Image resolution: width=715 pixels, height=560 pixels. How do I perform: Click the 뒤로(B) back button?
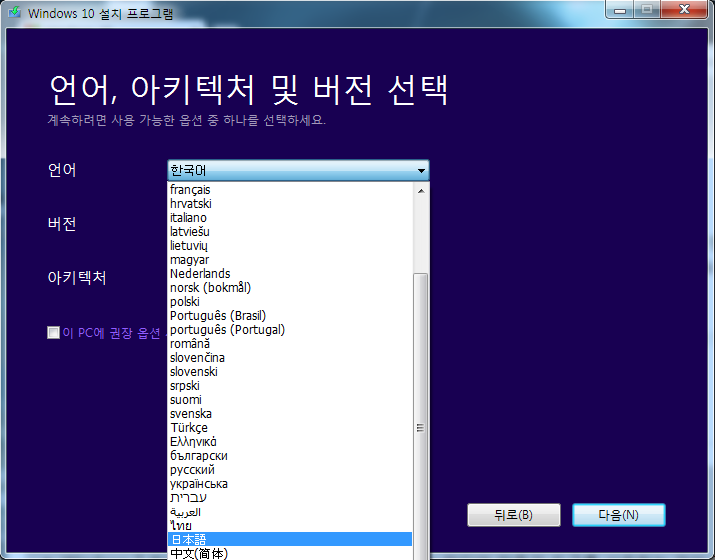514,515
